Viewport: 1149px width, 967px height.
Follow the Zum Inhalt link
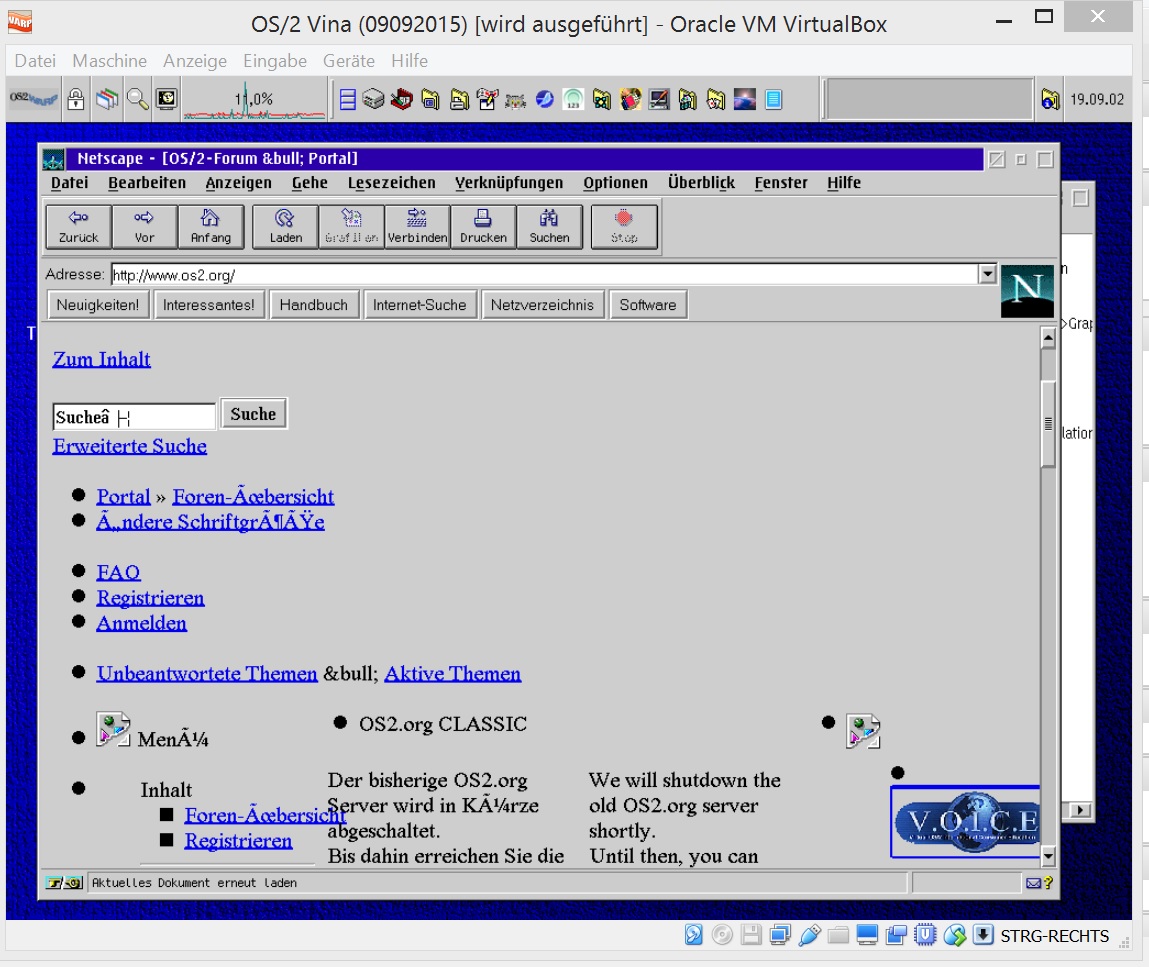click(x=101, y=360)
